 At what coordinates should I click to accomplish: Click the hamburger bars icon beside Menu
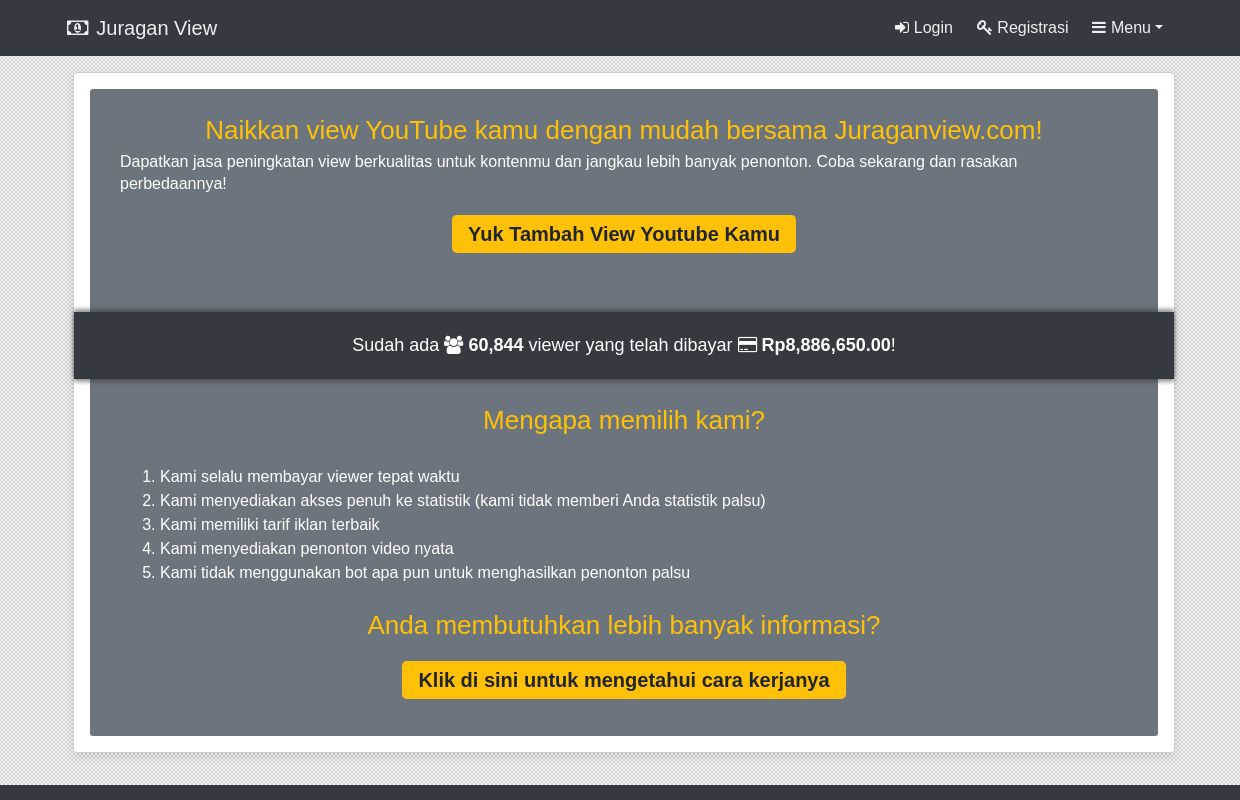click(x=1098, y=28)
